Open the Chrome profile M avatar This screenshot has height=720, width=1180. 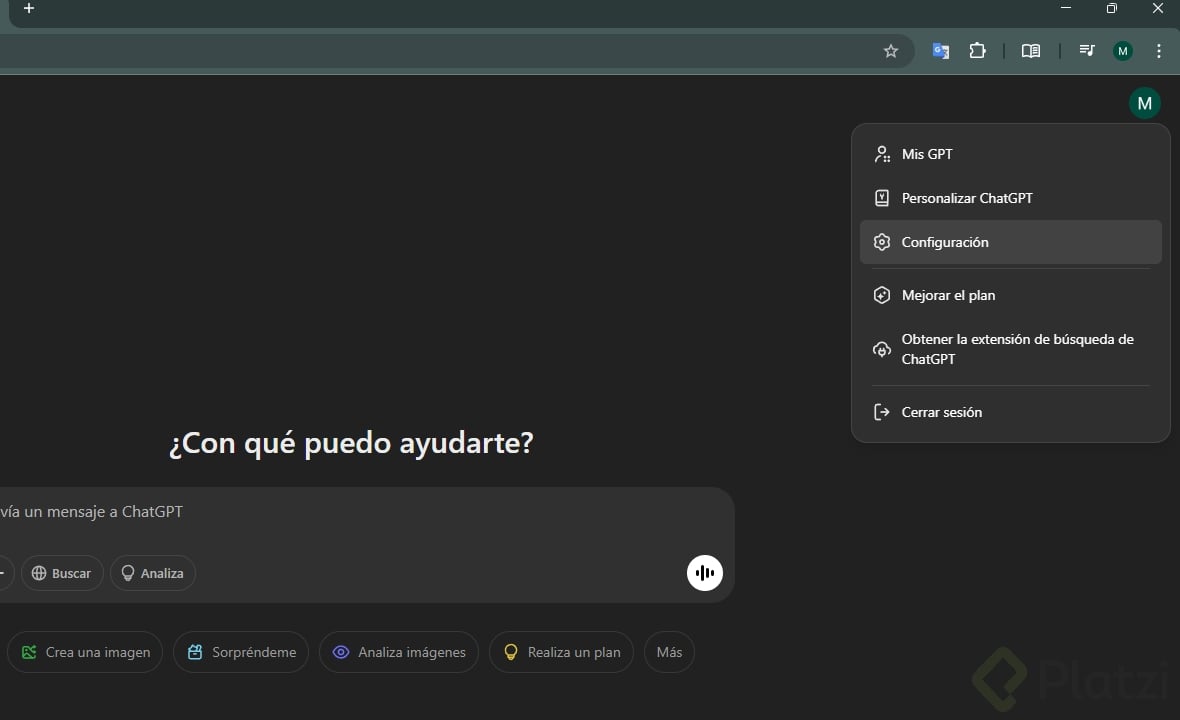pyautogui.click(x=1123, y=51)
